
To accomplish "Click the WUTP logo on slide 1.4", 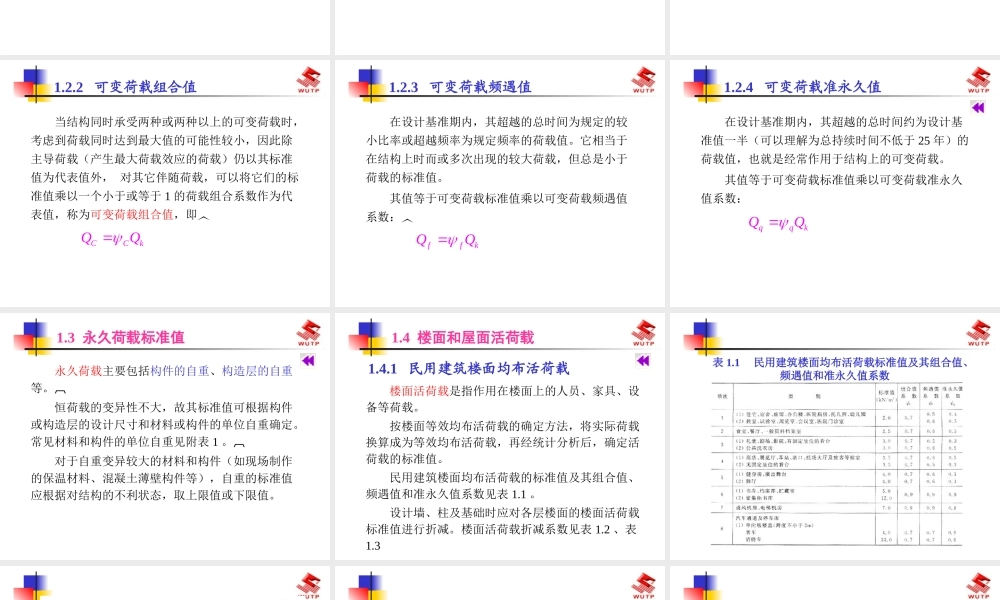I will point(643,333).
